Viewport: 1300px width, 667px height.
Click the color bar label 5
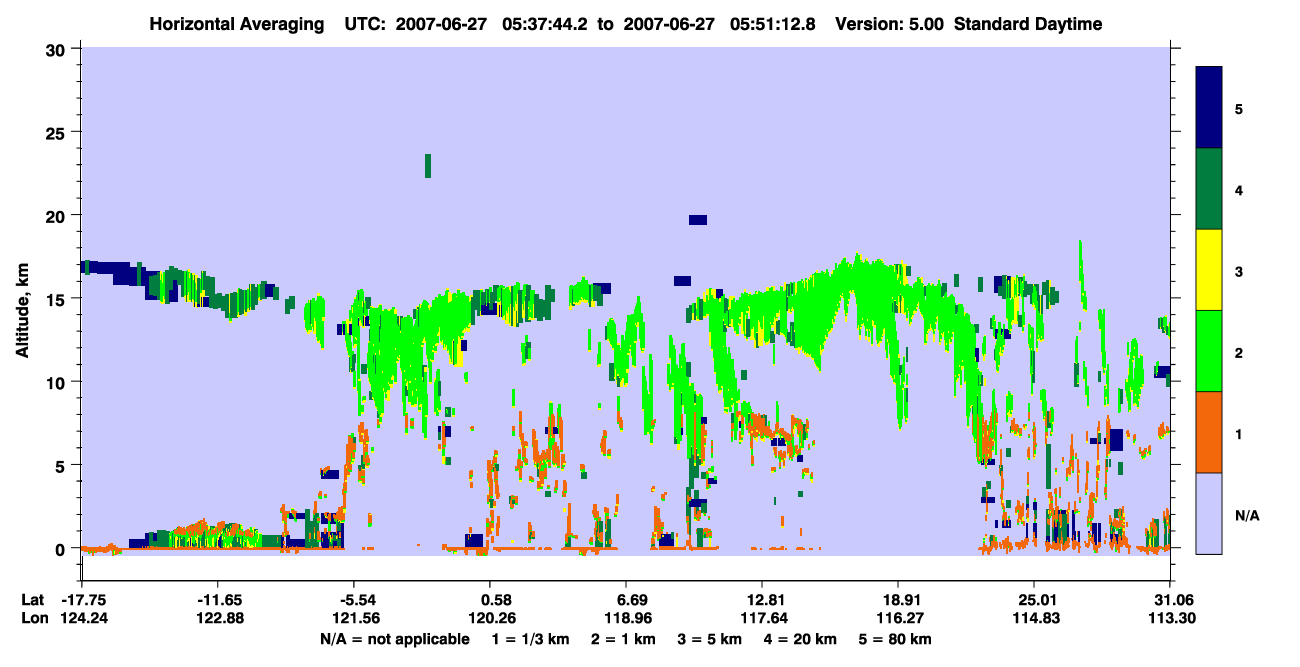pyautogui.click(x=1239, y=108)
